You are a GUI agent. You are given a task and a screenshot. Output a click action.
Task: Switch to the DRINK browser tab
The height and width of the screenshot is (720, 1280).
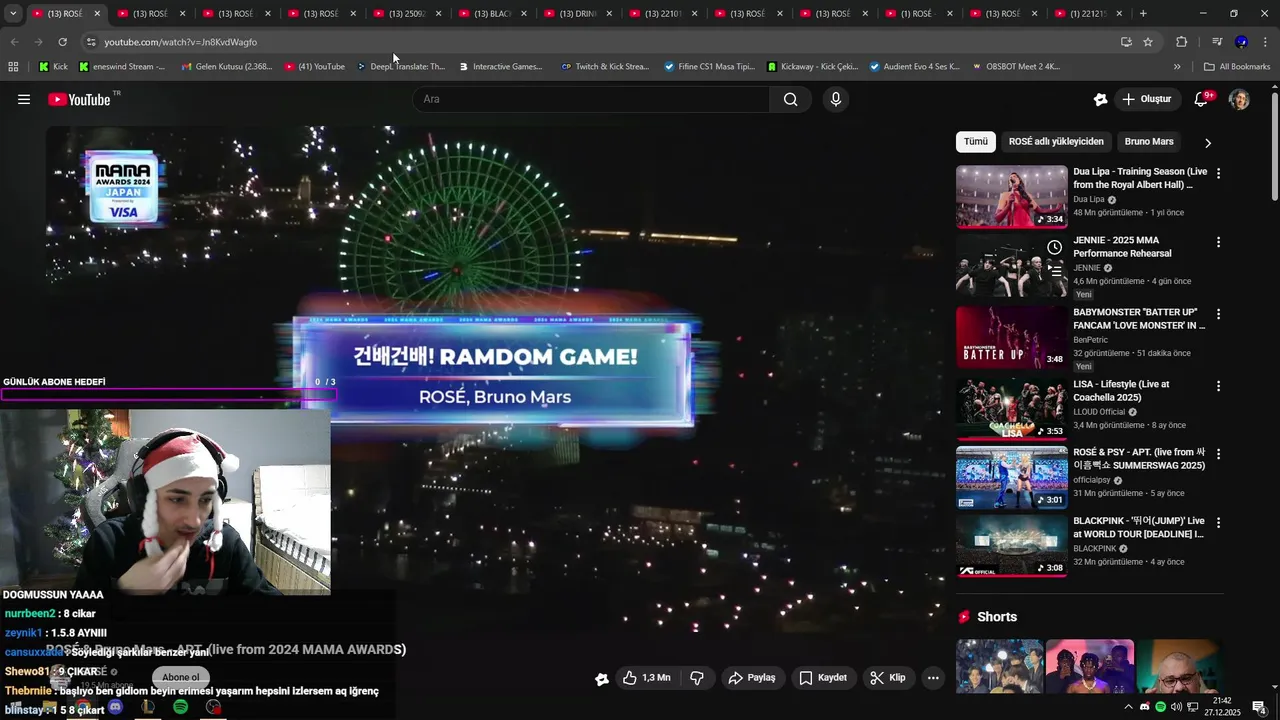click(579, 14)
